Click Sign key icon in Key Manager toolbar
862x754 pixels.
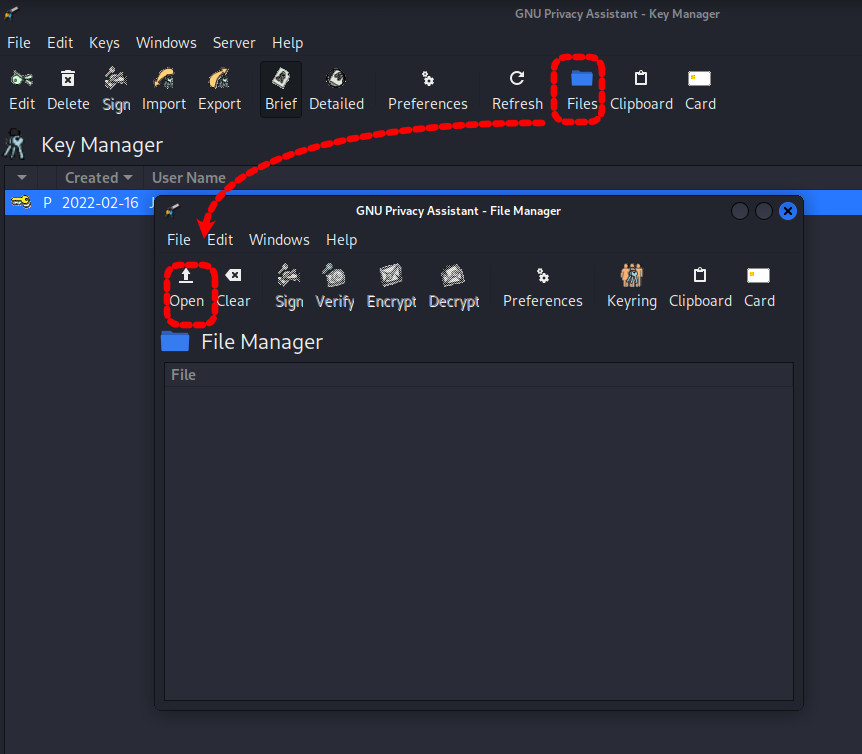(116, 90)
